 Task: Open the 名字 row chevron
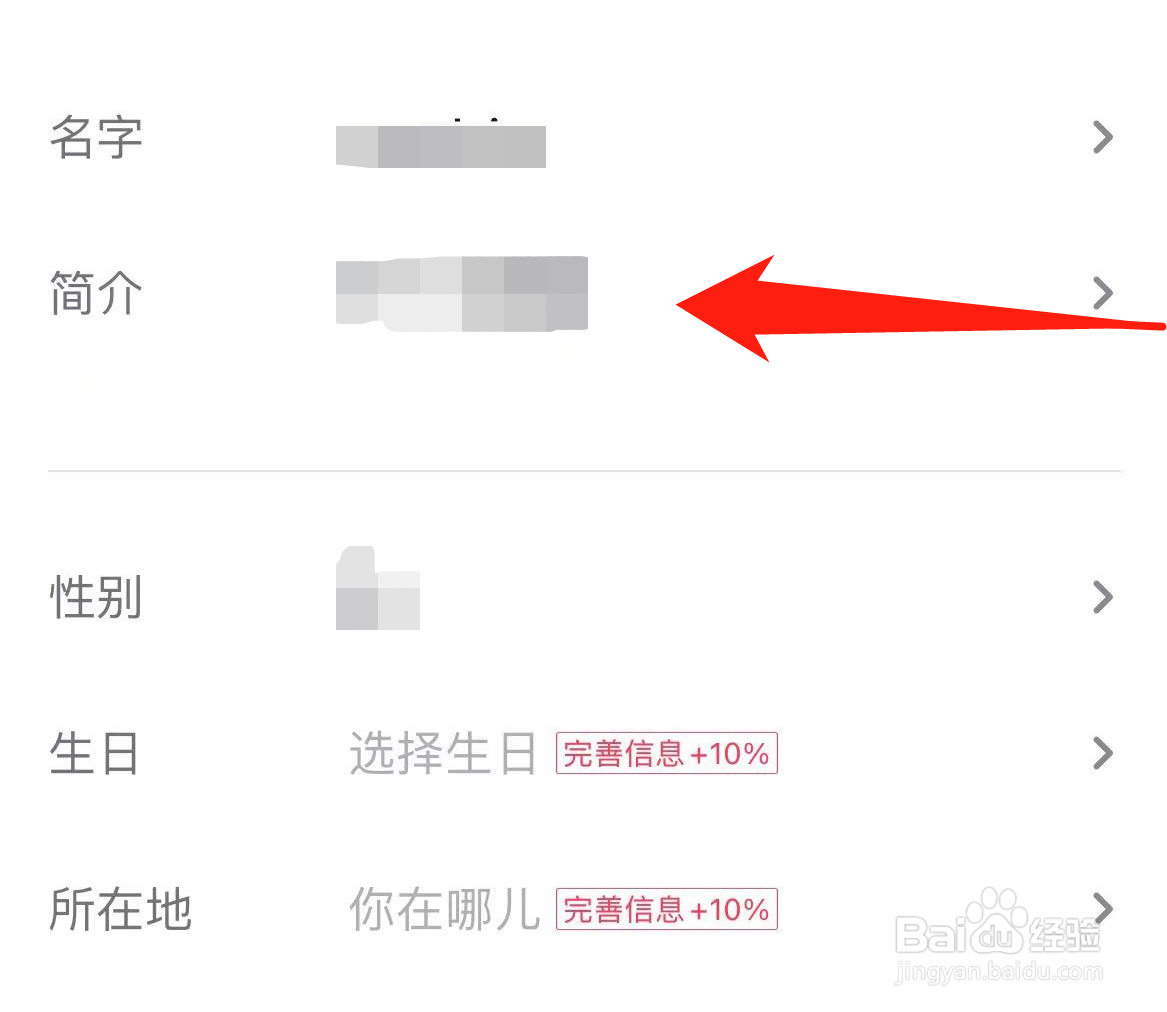click(1103, 137)
